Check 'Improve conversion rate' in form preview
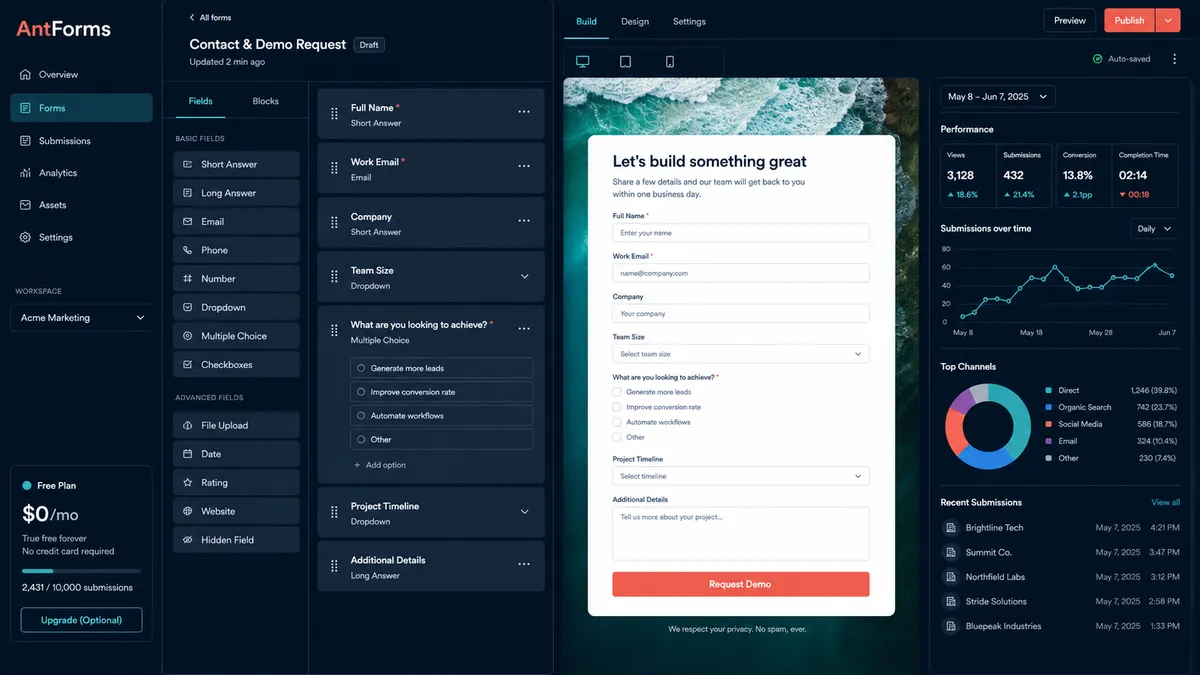Viewport: 1200px width, 675px height. [617, 407]
